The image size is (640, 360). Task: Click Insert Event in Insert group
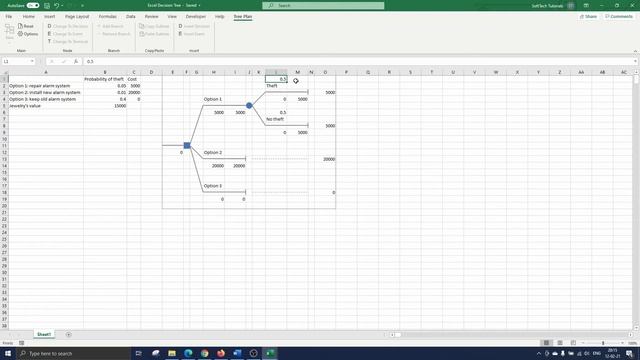pos(191,34)
